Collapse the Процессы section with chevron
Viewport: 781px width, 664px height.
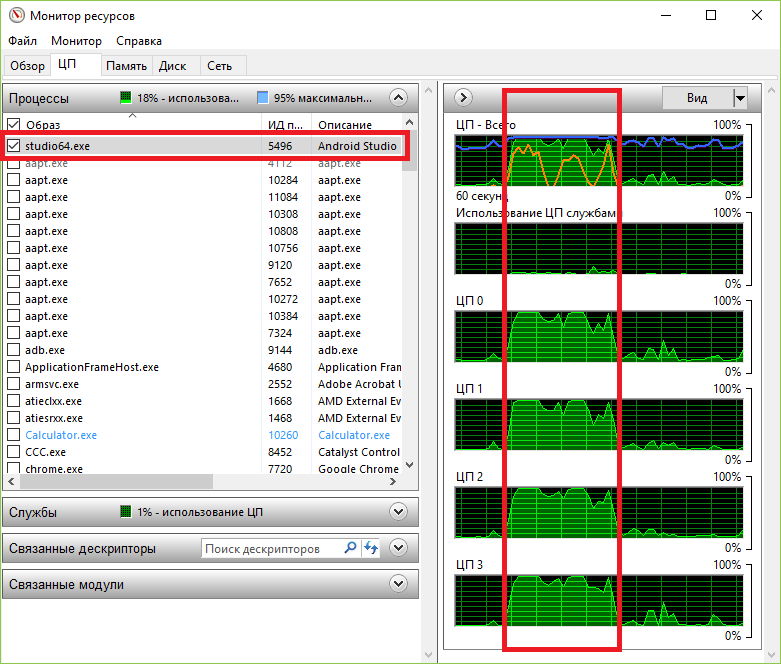pos(398,98)
